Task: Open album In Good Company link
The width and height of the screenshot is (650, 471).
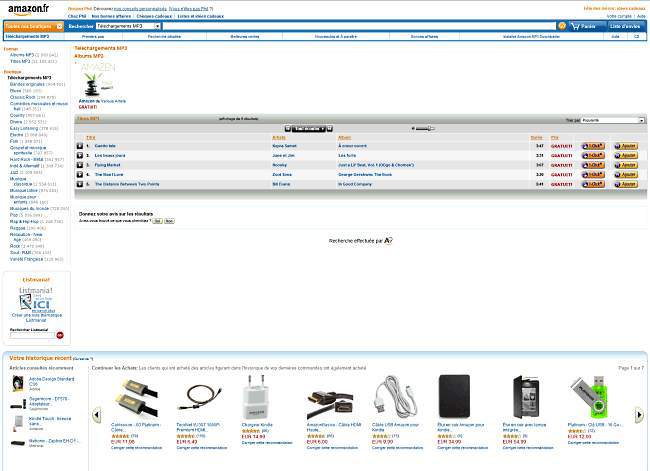Action: (x=355, y=184)
